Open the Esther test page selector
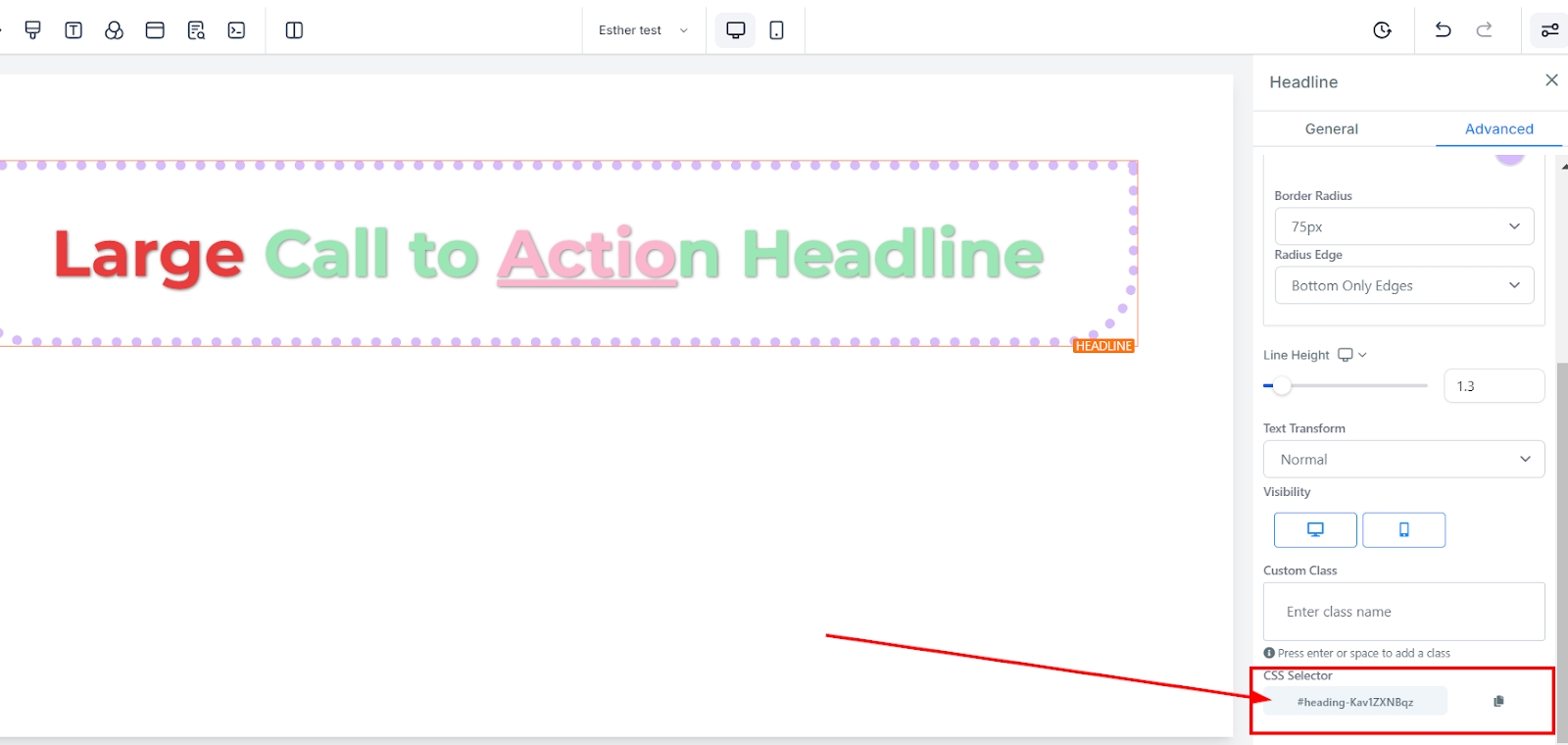The image size is (1568, 745). click(x=643, y=30)
